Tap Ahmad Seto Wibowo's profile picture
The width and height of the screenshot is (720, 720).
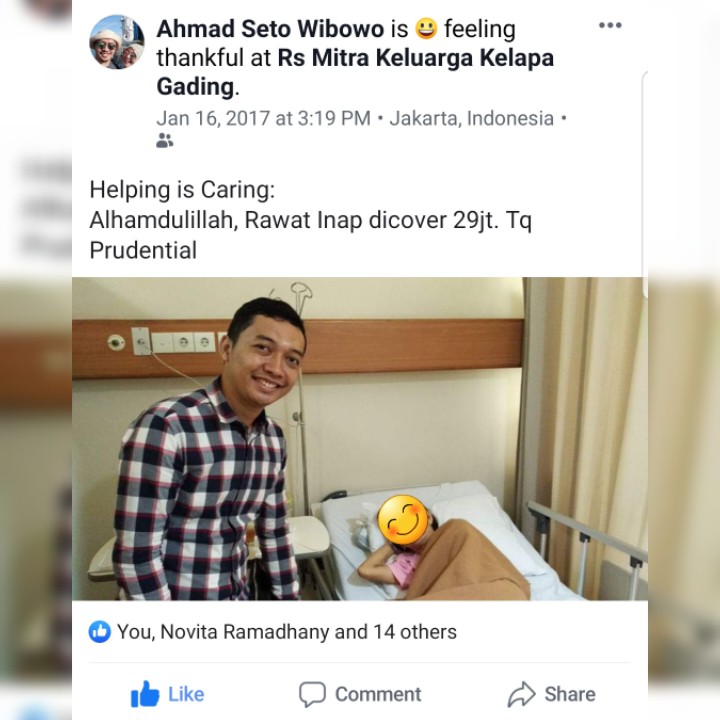[x=117, y=42]
